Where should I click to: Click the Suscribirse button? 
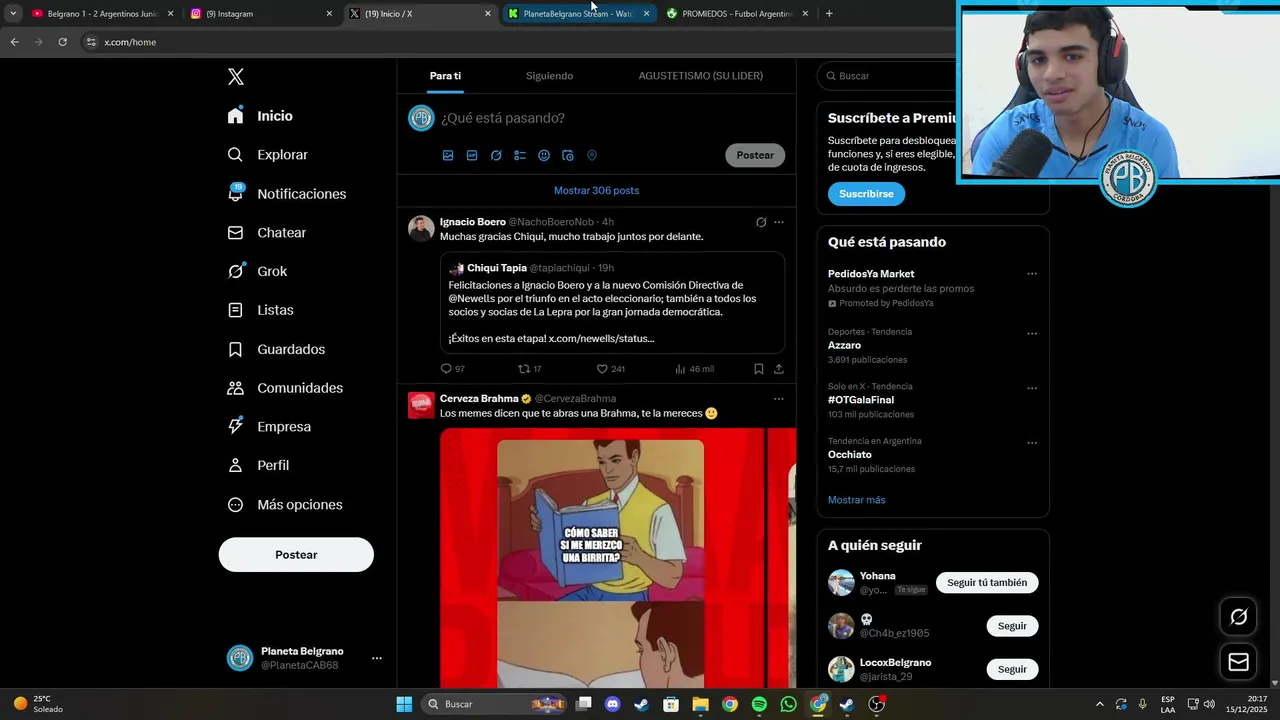[866, 194]
